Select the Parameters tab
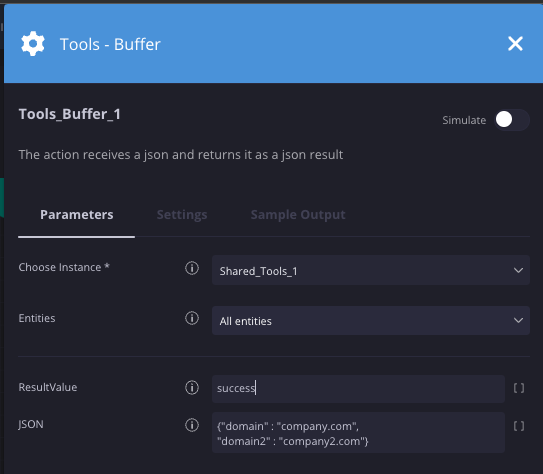 pos(77,215)
